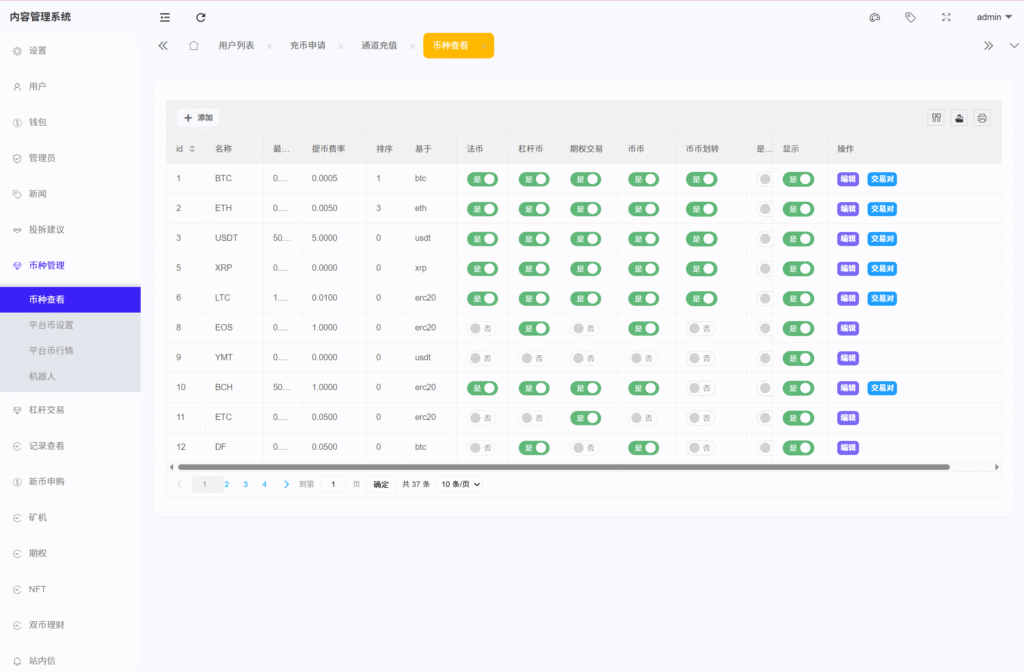This screenshot has height=672, width=1024.
Task: Go to the home tab icon
Action: point(194,46)
